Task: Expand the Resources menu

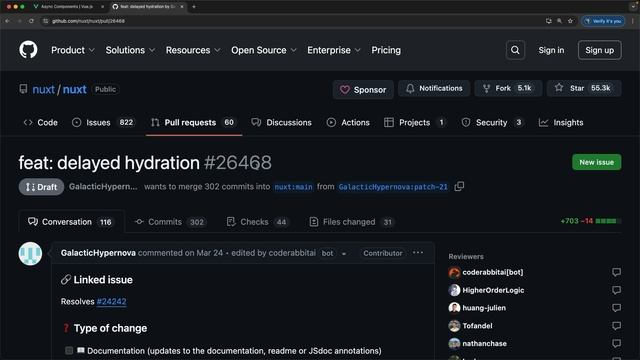Action: [193, 50]
